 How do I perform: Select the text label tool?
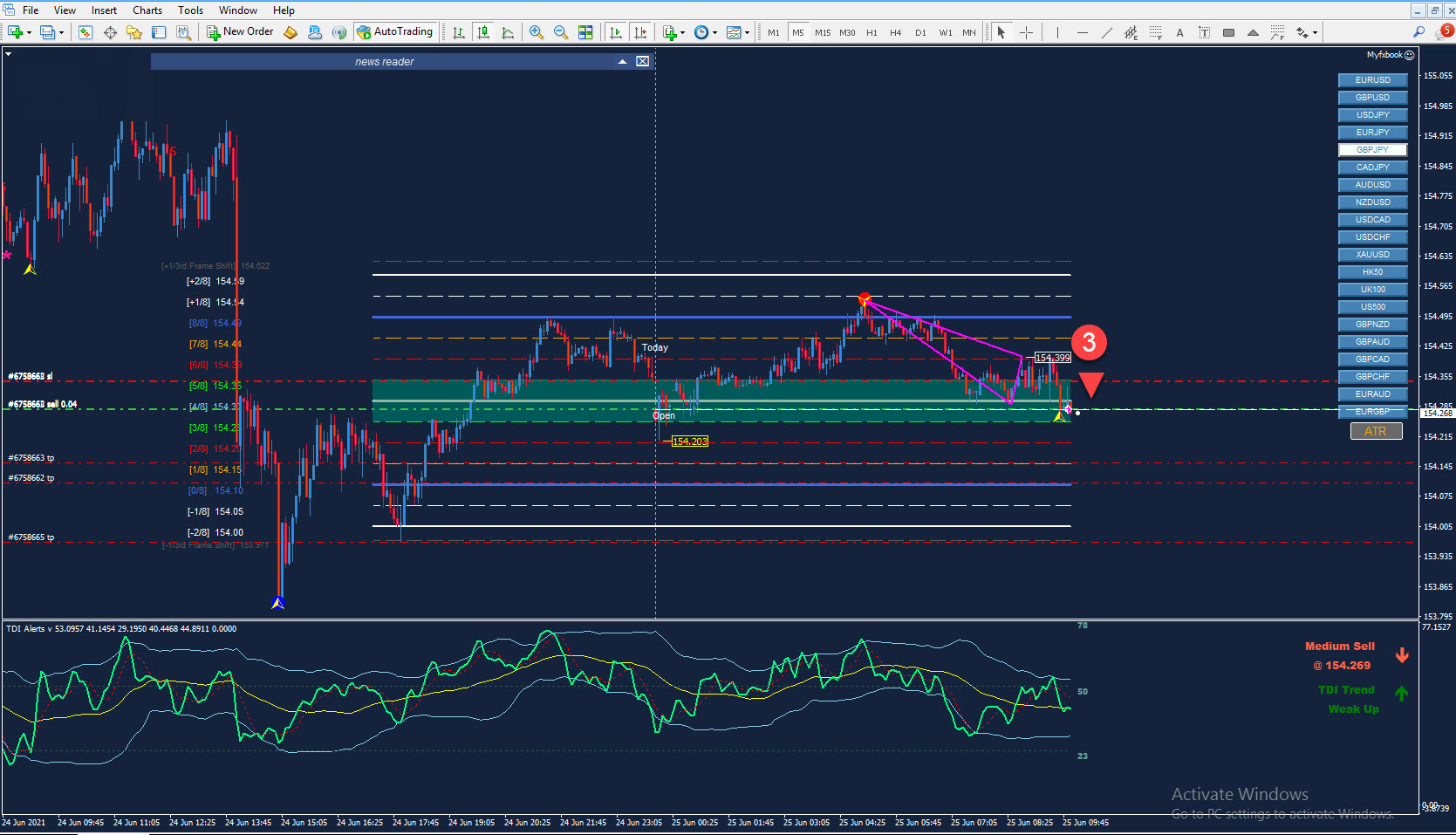[x=1205, y=32]
